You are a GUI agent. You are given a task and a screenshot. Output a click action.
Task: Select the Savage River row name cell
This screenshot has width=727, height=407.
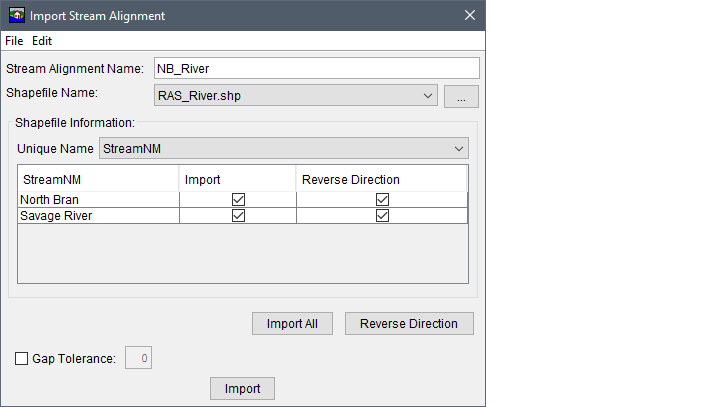[98, 215]
